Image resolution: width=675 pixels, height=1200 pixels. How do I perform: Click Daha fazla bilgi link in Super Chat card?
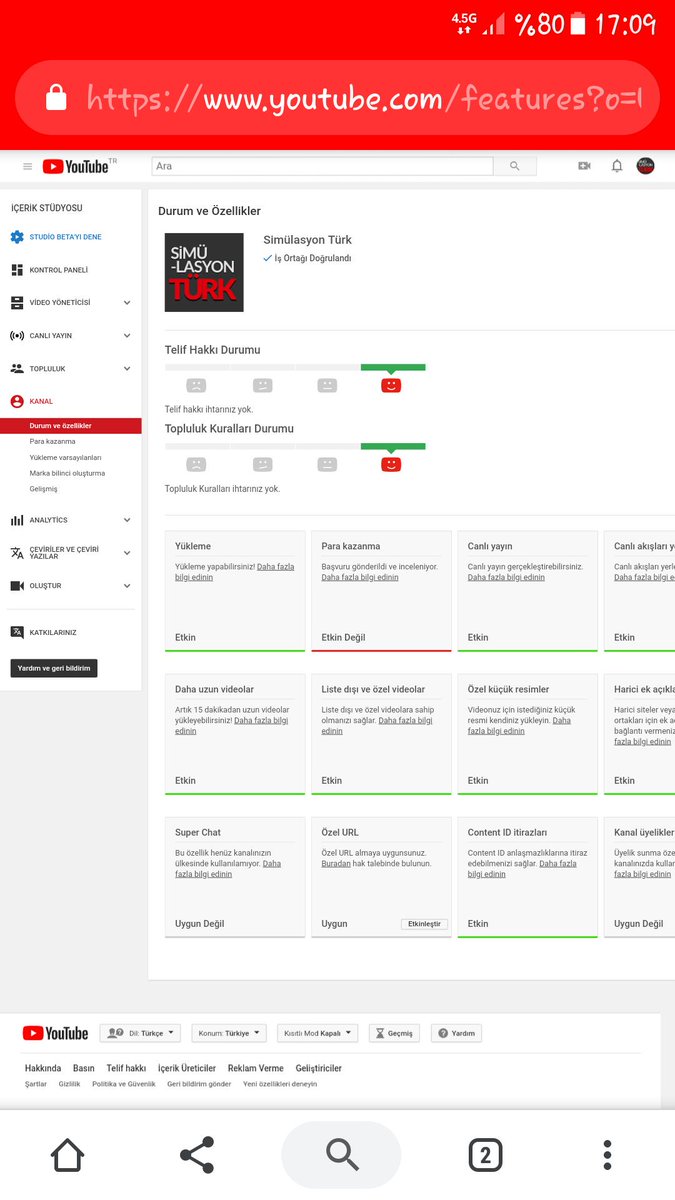228,869
